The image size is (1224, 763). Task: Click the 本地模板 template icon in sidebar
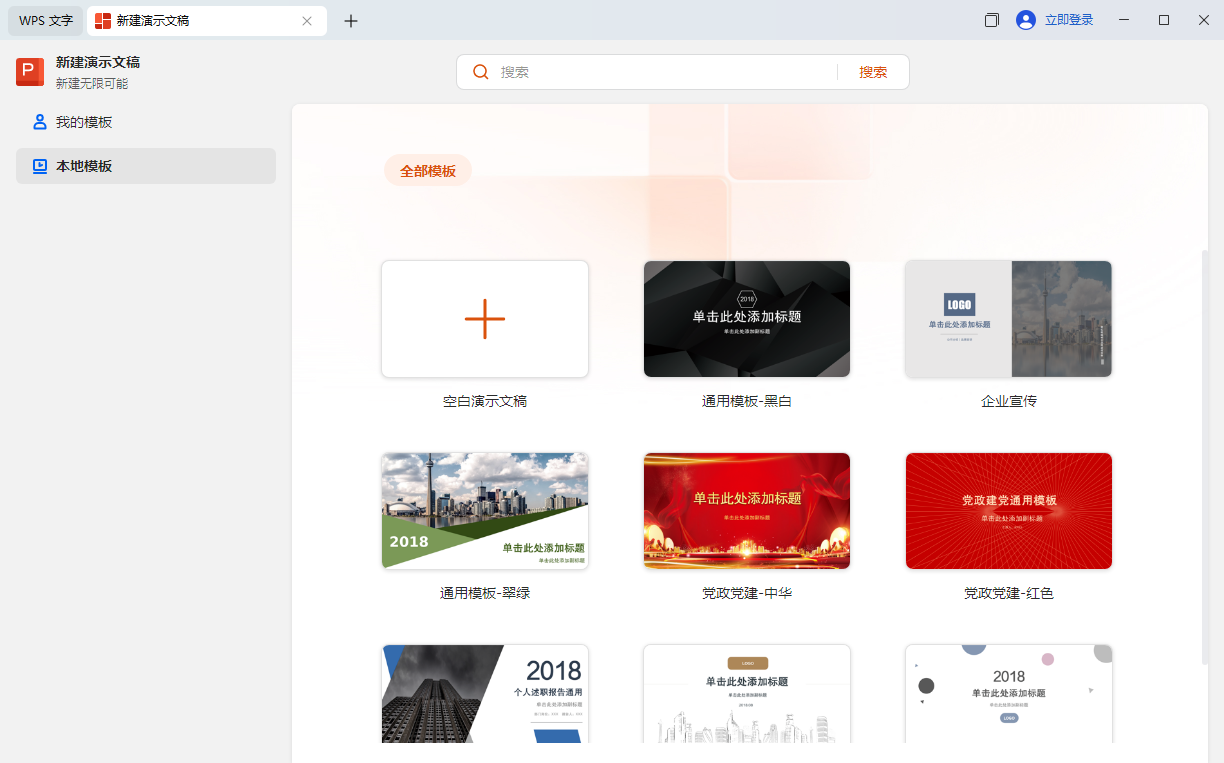click(x=38, y=166)
